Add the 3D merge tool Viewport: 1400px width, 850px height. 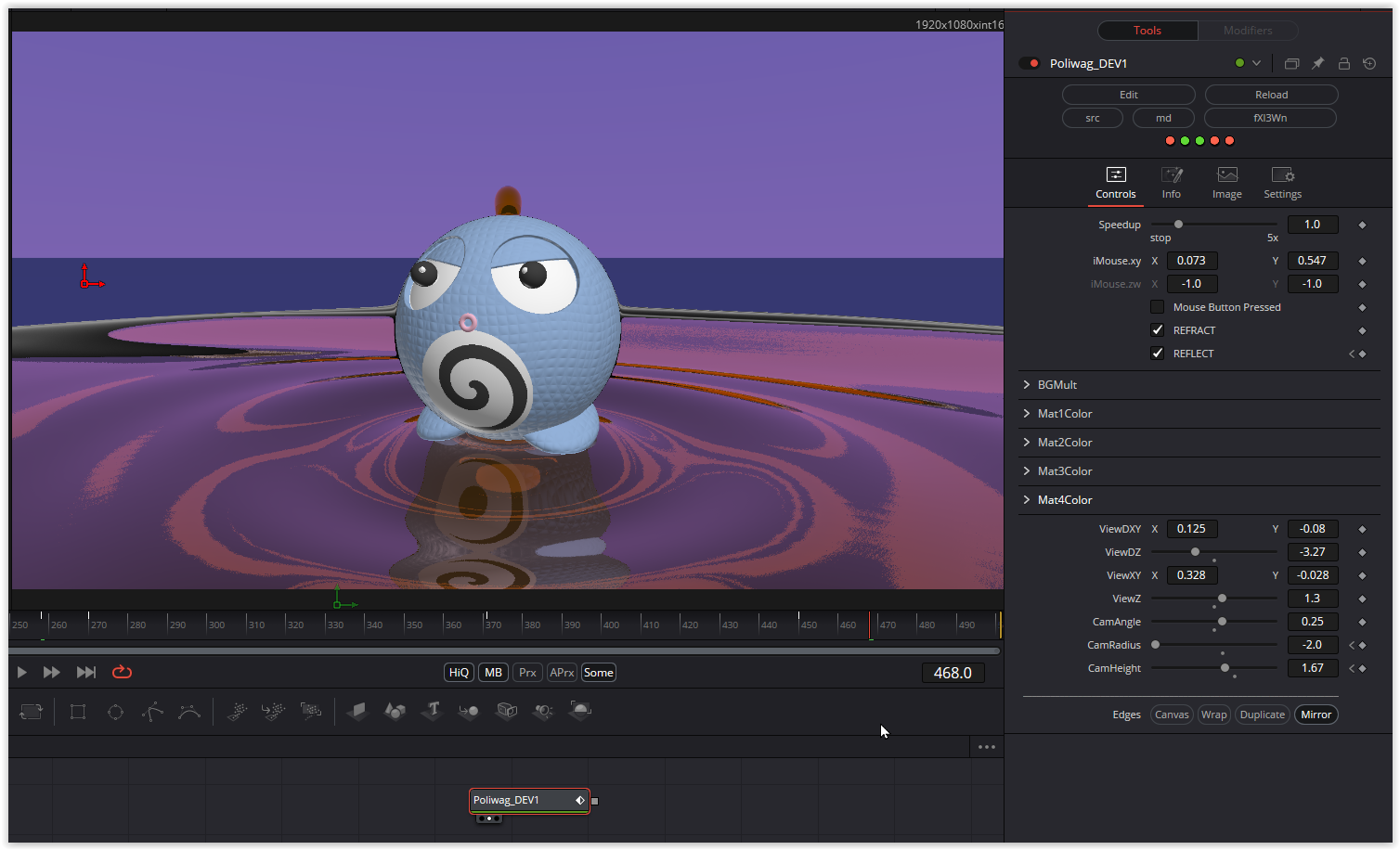click(x=469, y=712)
